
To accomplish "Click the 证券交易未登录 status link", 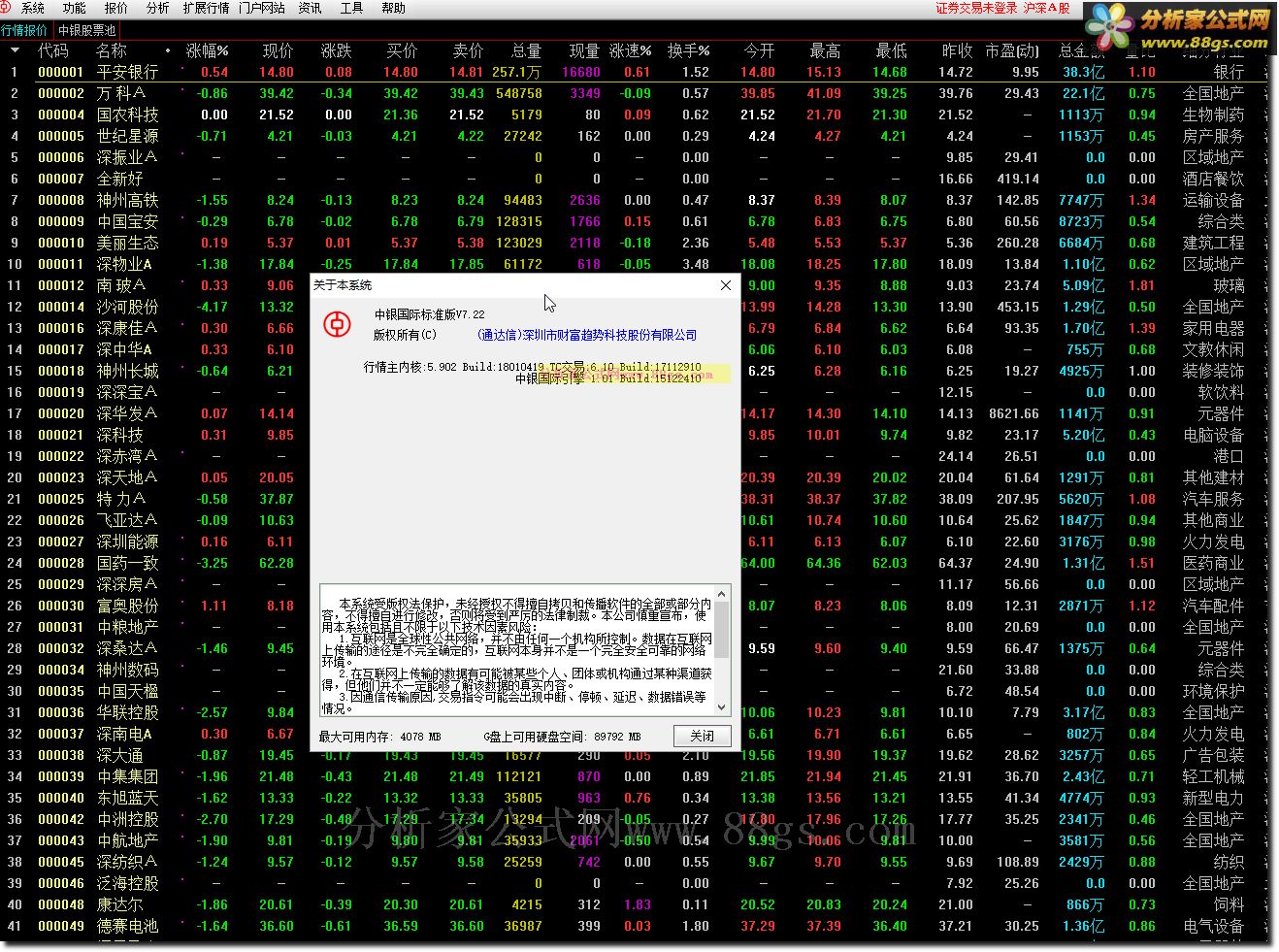I will pos(977,8).
